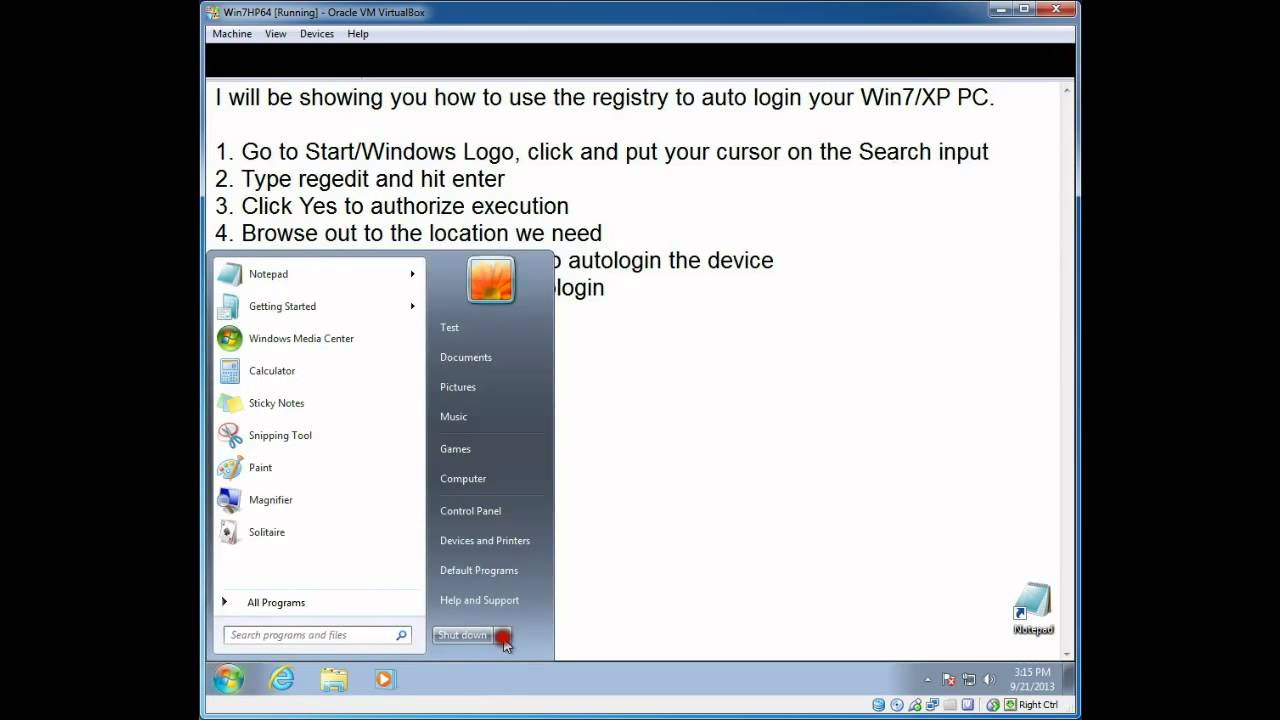
Task: Click the Windows Start orb
Action: (229, 680)
